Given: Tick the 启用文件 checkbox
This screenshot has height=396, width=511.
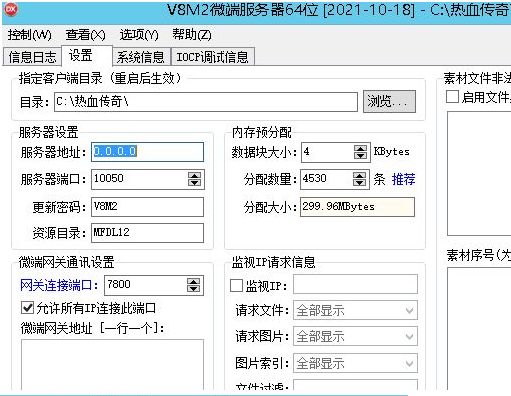Looking at the screenshot, I should pyautogui.click(x=452, y=97).
